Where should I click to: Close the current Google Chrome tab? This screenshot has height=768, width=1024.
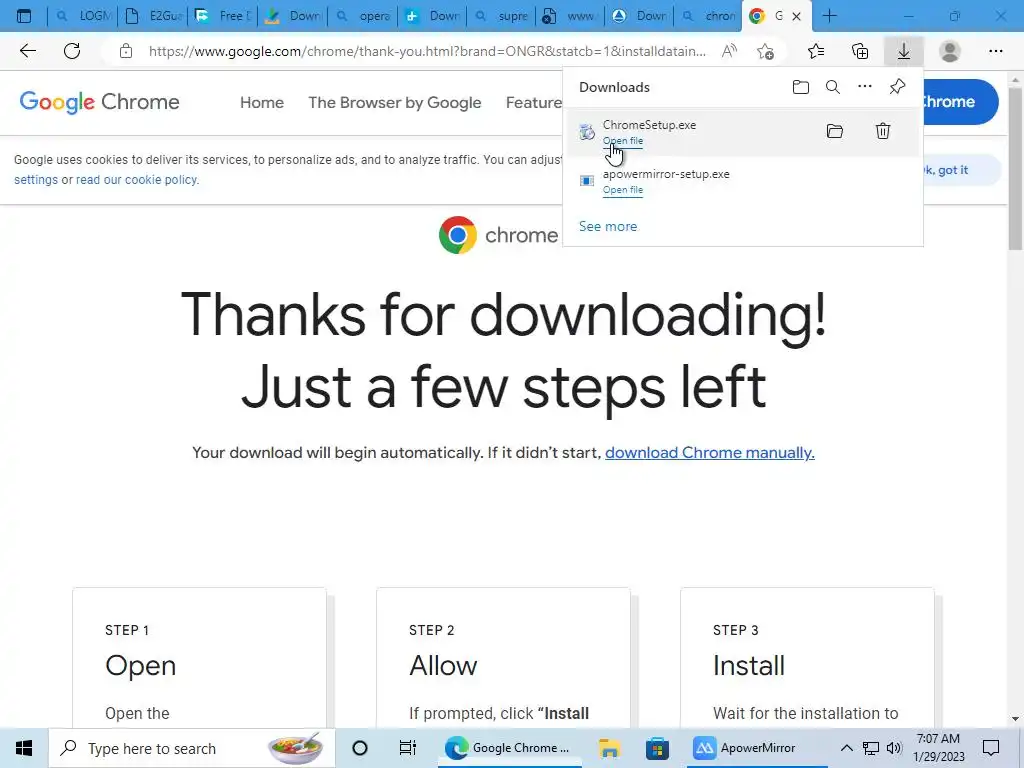(x=796, y=16)
